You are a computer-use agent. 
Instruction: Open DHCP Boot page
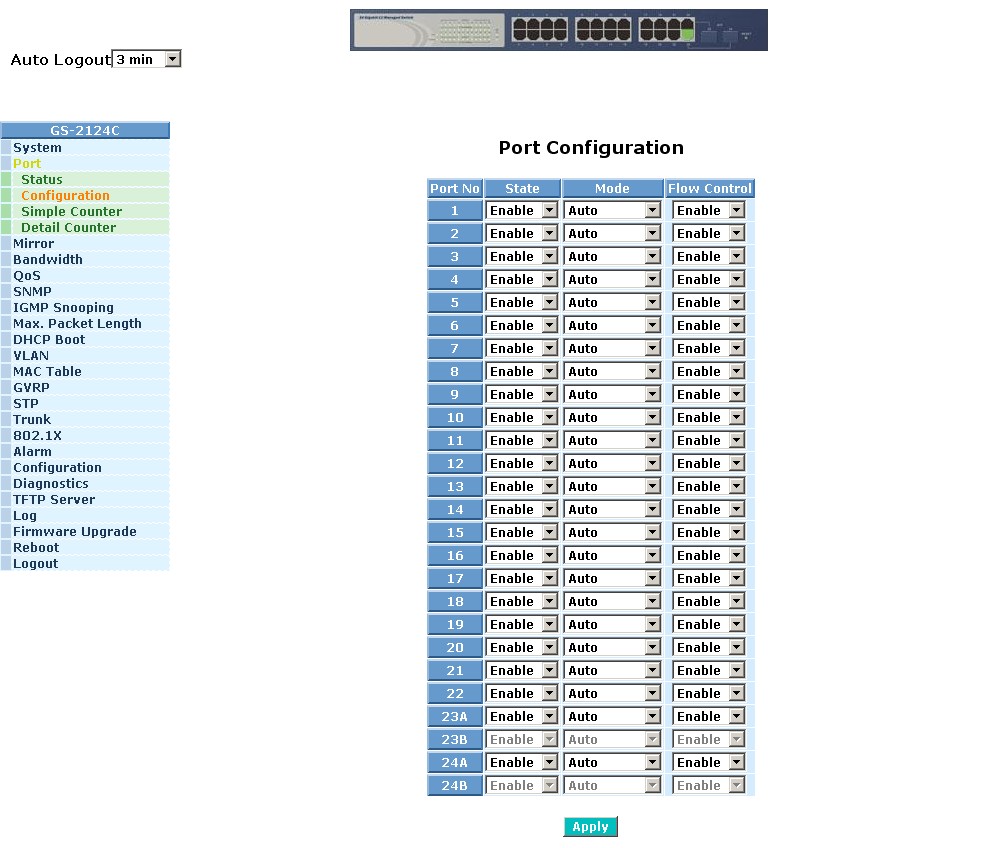click(49, 340)
